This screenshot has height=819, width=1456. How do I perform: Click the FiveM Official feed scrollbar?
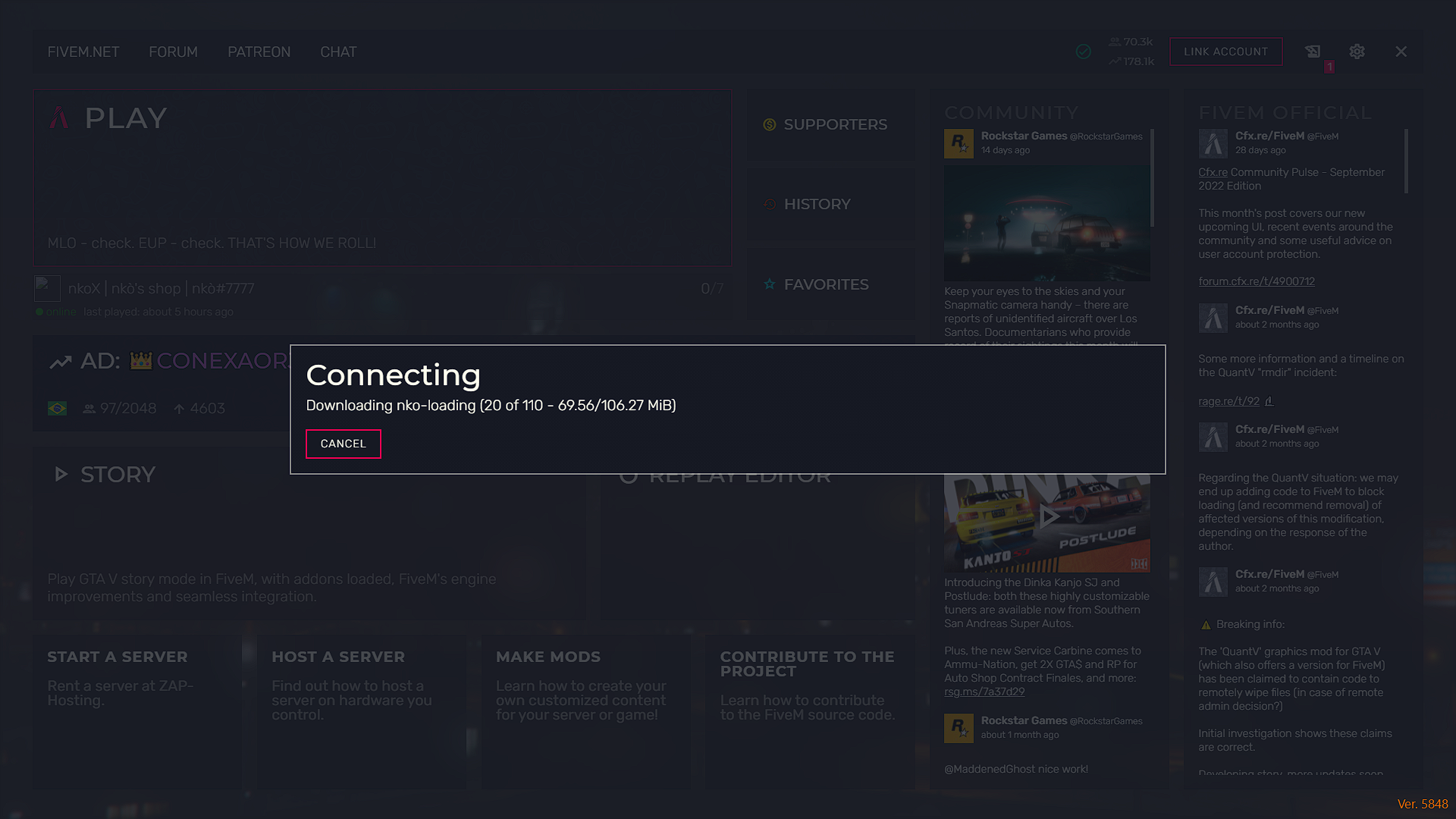tap(1407, 161)
